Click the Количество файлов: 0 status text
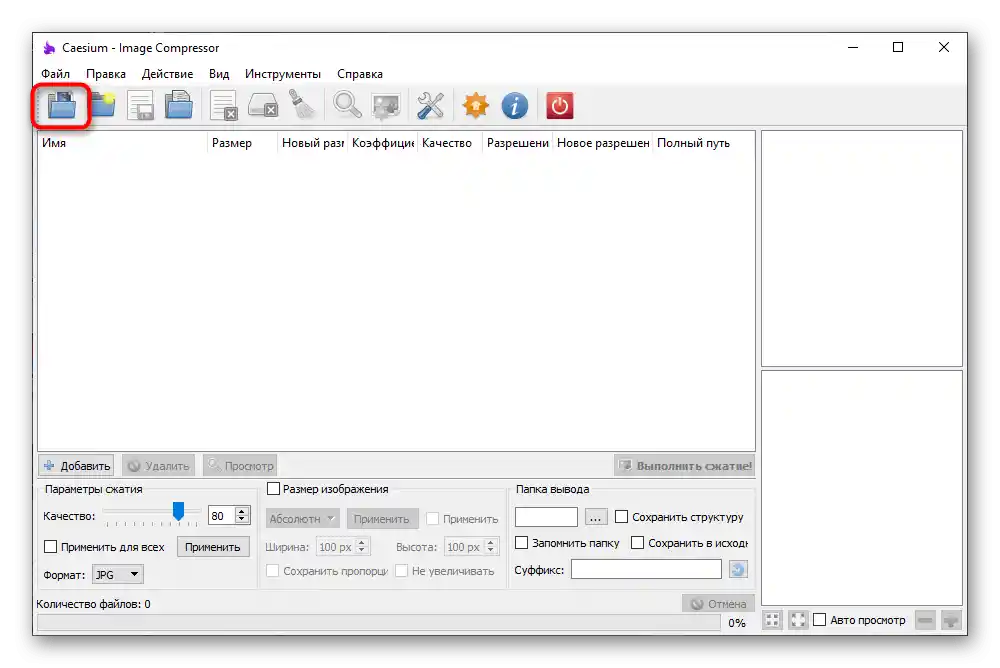 (x=93, y=604)
